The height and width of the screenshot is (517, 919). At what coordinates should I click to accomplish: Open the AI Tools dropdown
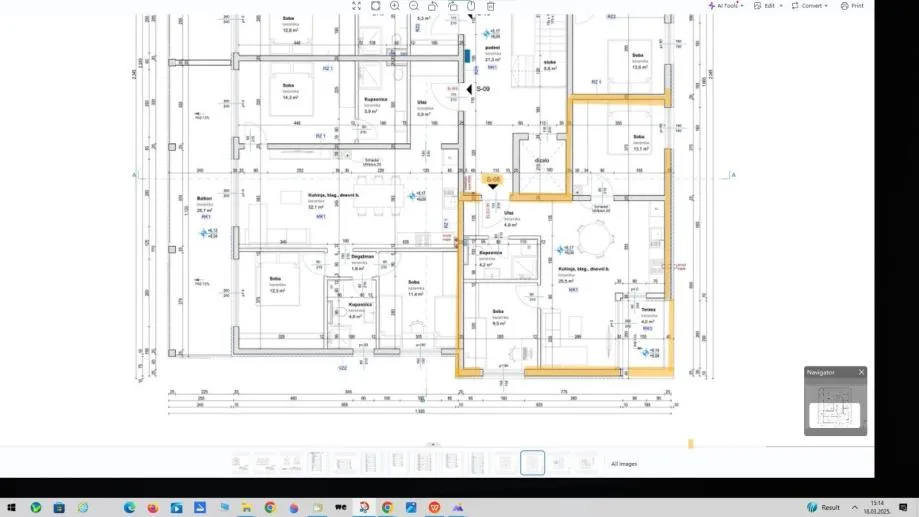(726, 6)
